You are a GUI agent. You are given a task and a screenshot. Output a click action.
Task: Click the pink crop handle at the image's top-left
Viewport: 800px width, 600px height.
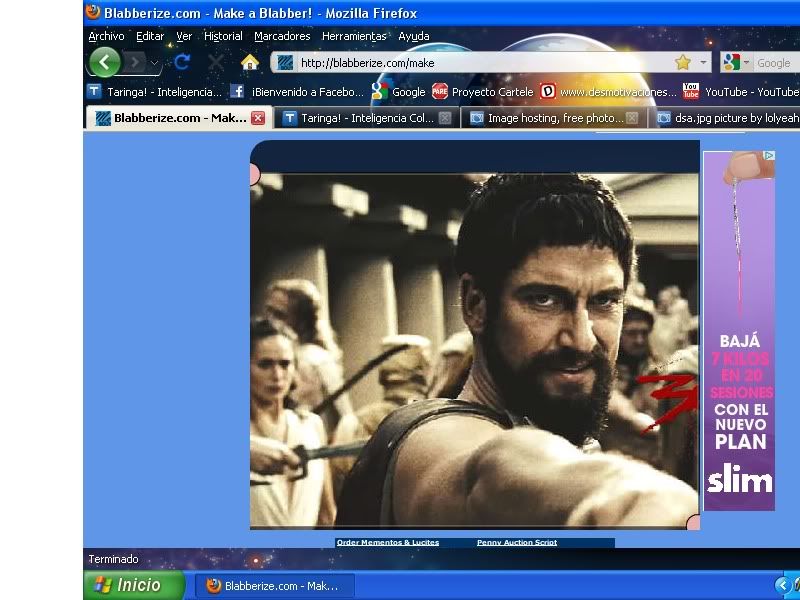click(x=254, y=174)
